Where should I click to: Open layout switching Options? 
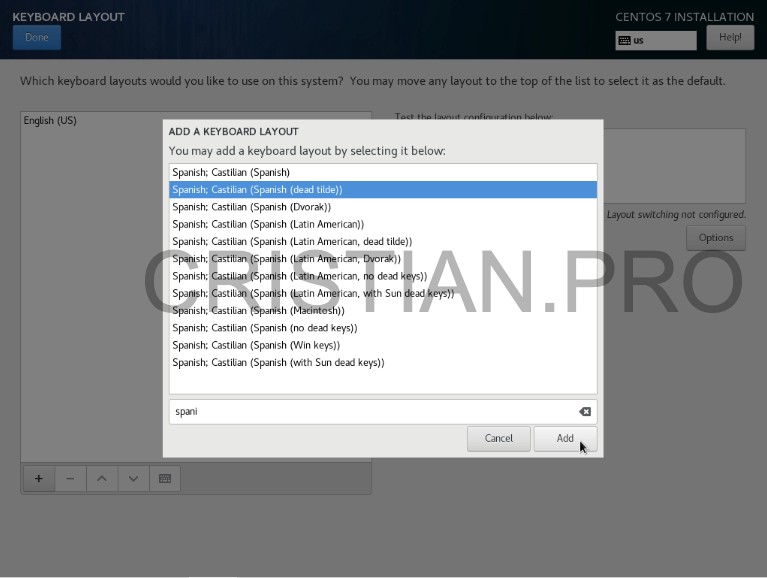(x=716, y=238)
